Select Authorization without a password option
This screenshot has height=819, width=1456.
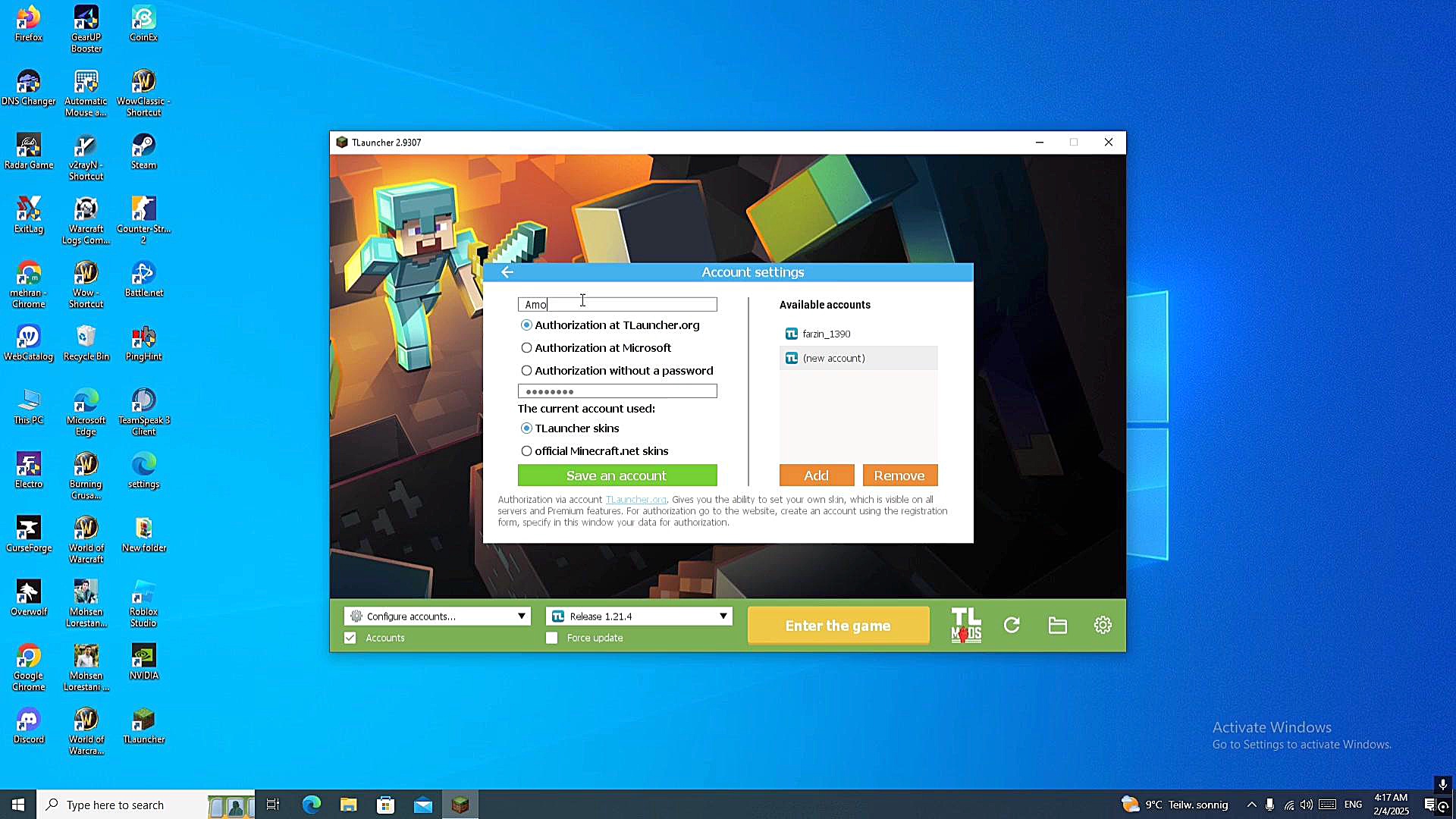(x=617, y=371)
